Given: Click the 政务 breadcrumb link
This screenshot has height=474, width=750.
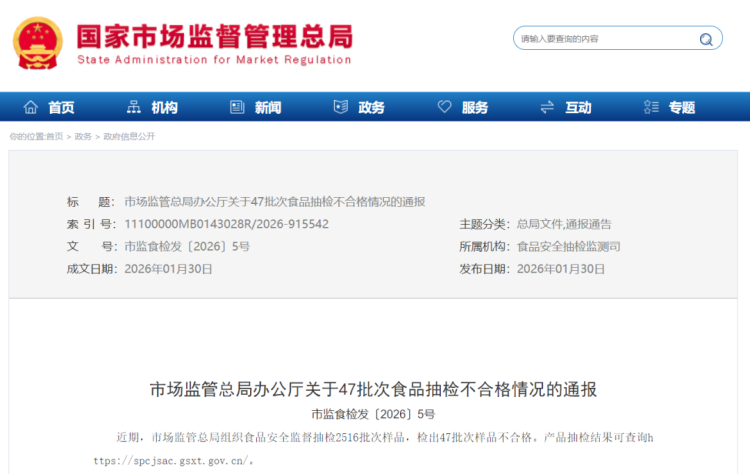Looking at the screenshot, I should (x=83, y=136).
